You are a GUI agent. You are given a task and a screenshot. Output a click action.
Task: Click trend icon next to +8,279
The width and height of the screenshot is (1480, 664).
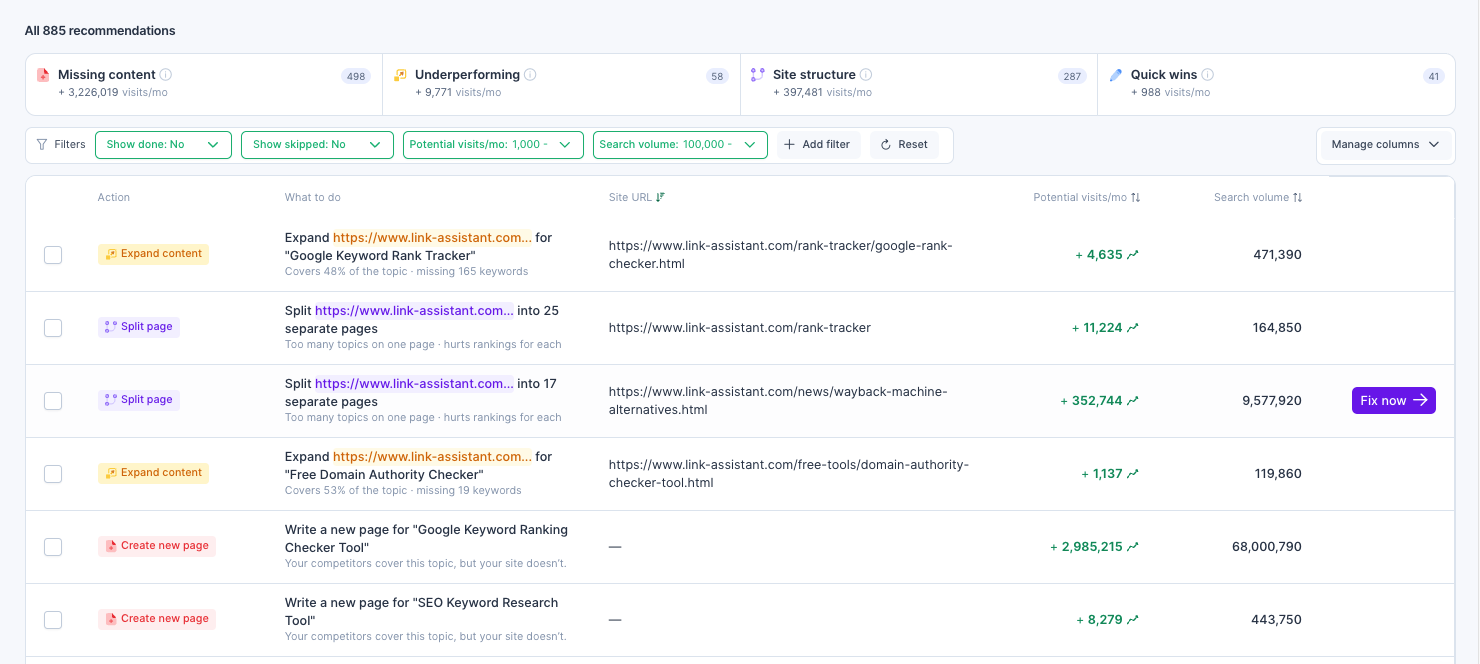[x=1133, y=620]
